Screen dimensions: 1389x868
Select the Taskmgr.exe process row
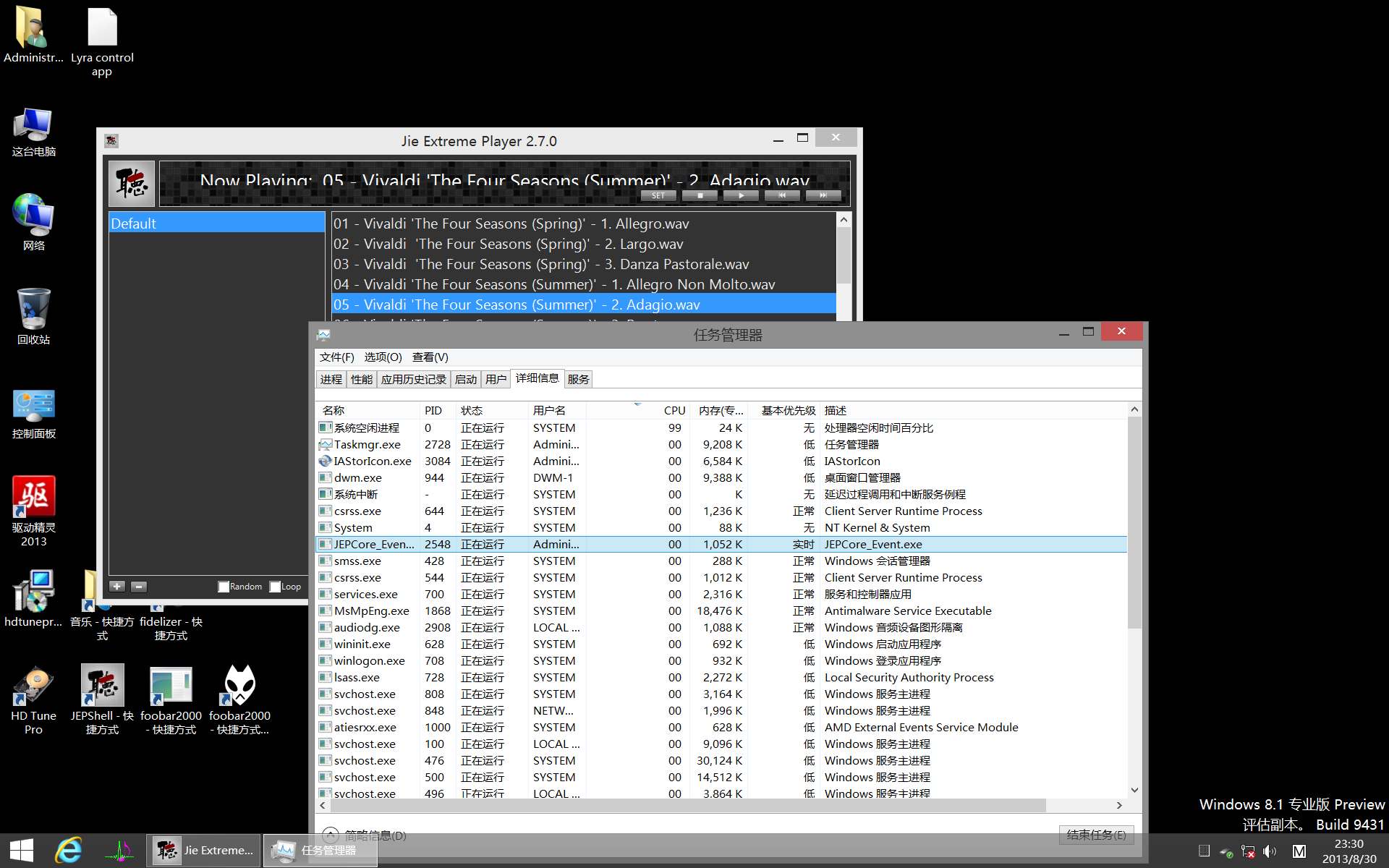coord(721,444)
